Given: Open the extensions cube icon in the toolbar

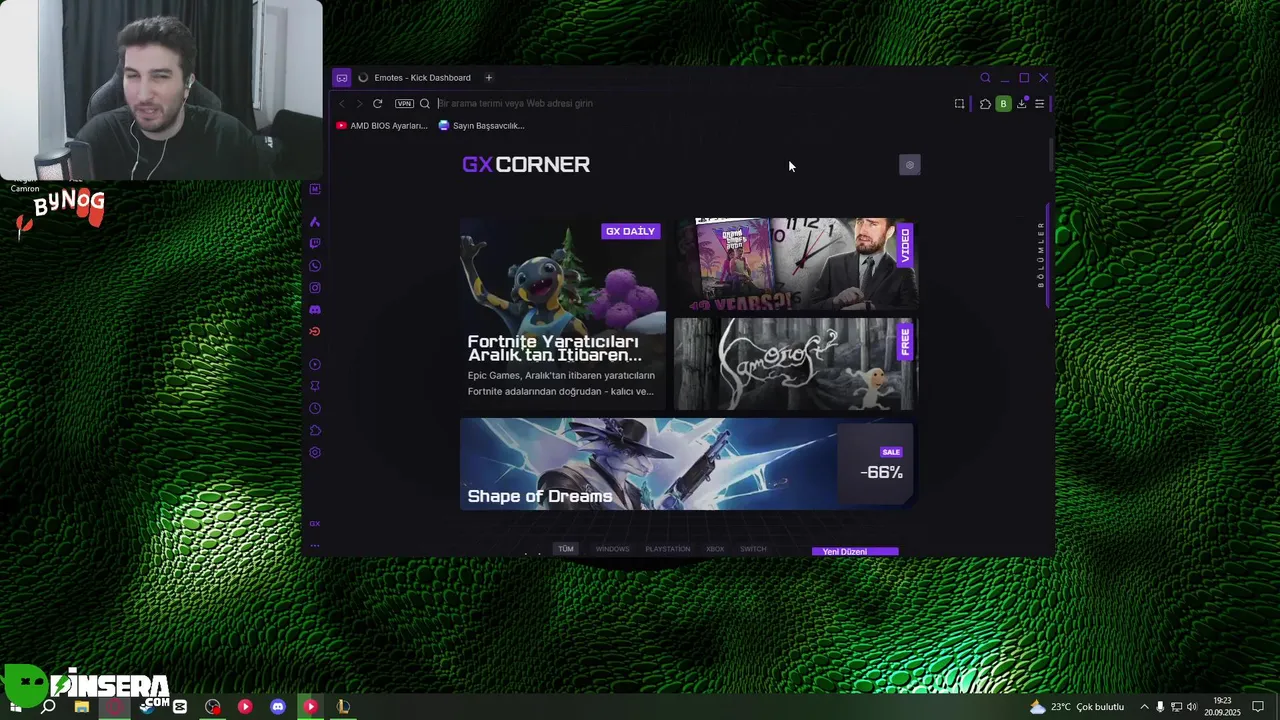Looking at the screenshot, I should (x=985, y=104).
